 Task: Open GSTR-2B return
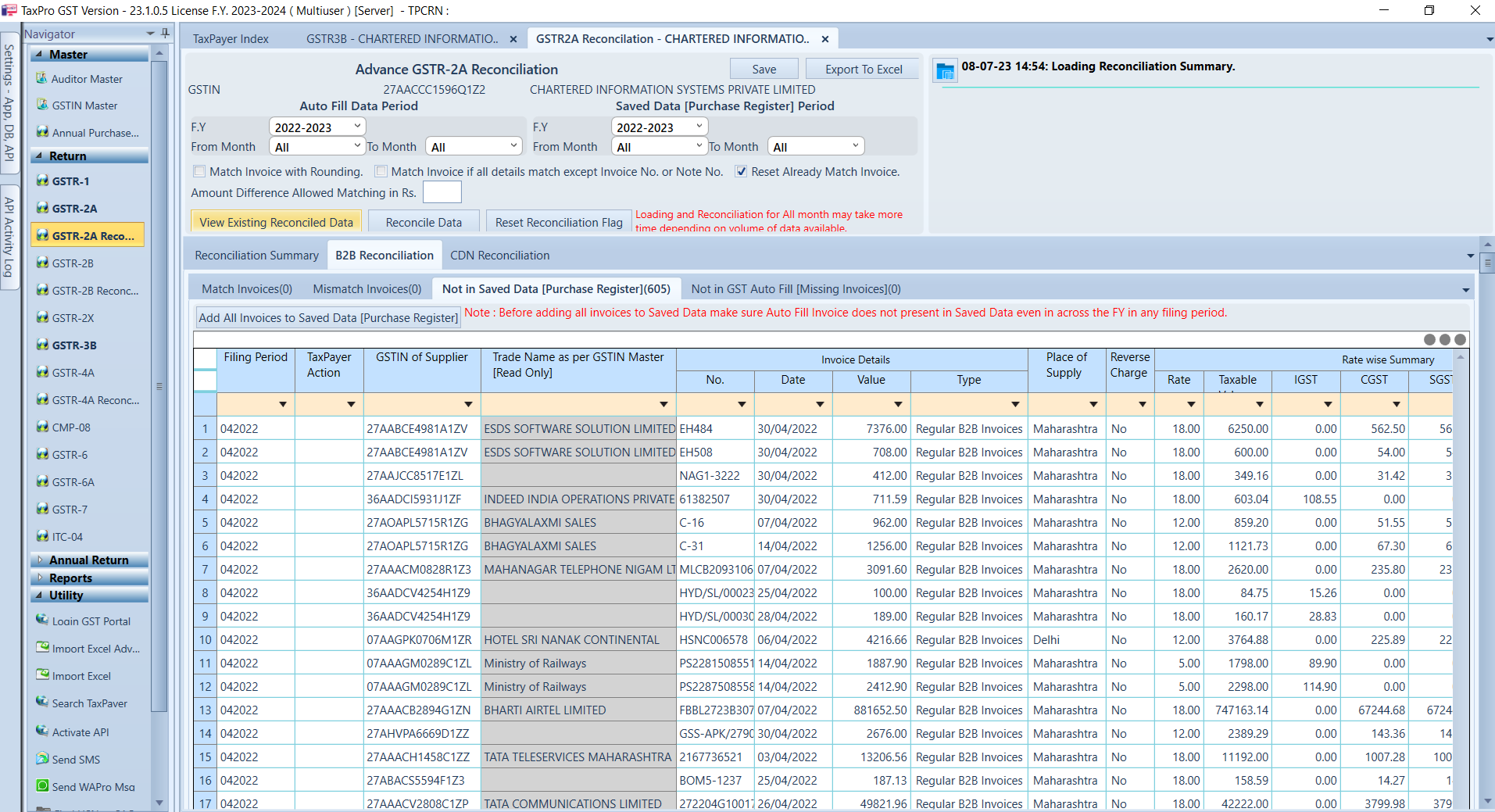pos(73,263)
